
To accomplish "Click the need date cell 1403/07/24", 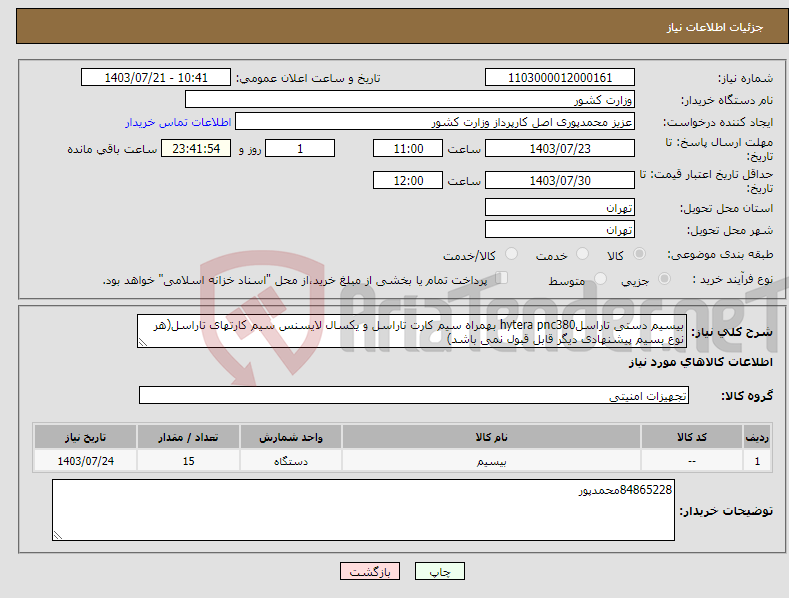I will pos(86,461).
